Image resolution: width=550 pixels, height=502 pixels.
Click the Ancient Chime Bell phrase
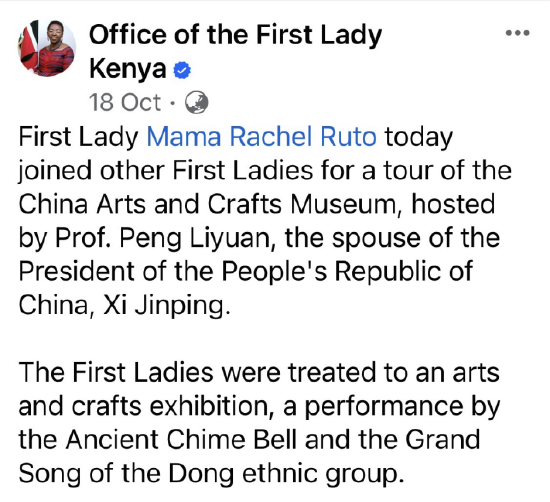(x=181, y=440)
